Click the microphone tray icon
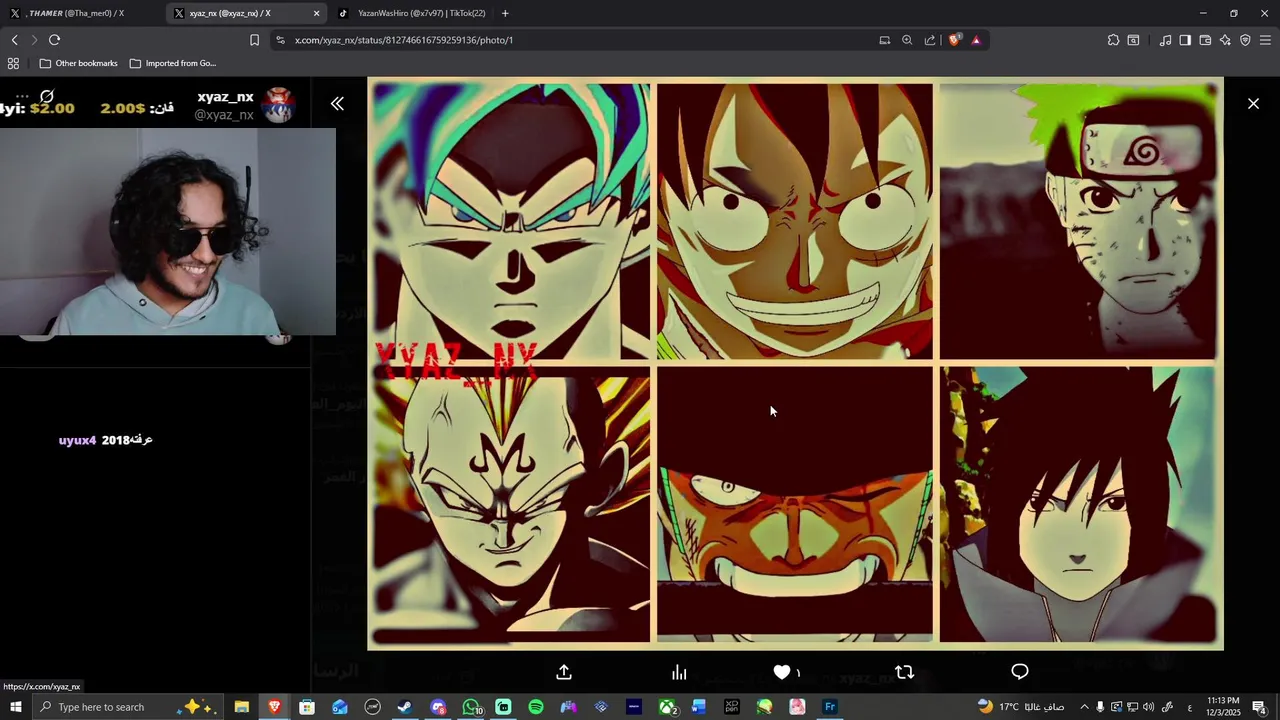The width and height of the screenshot is (1280, 720). pos(1100,707)
